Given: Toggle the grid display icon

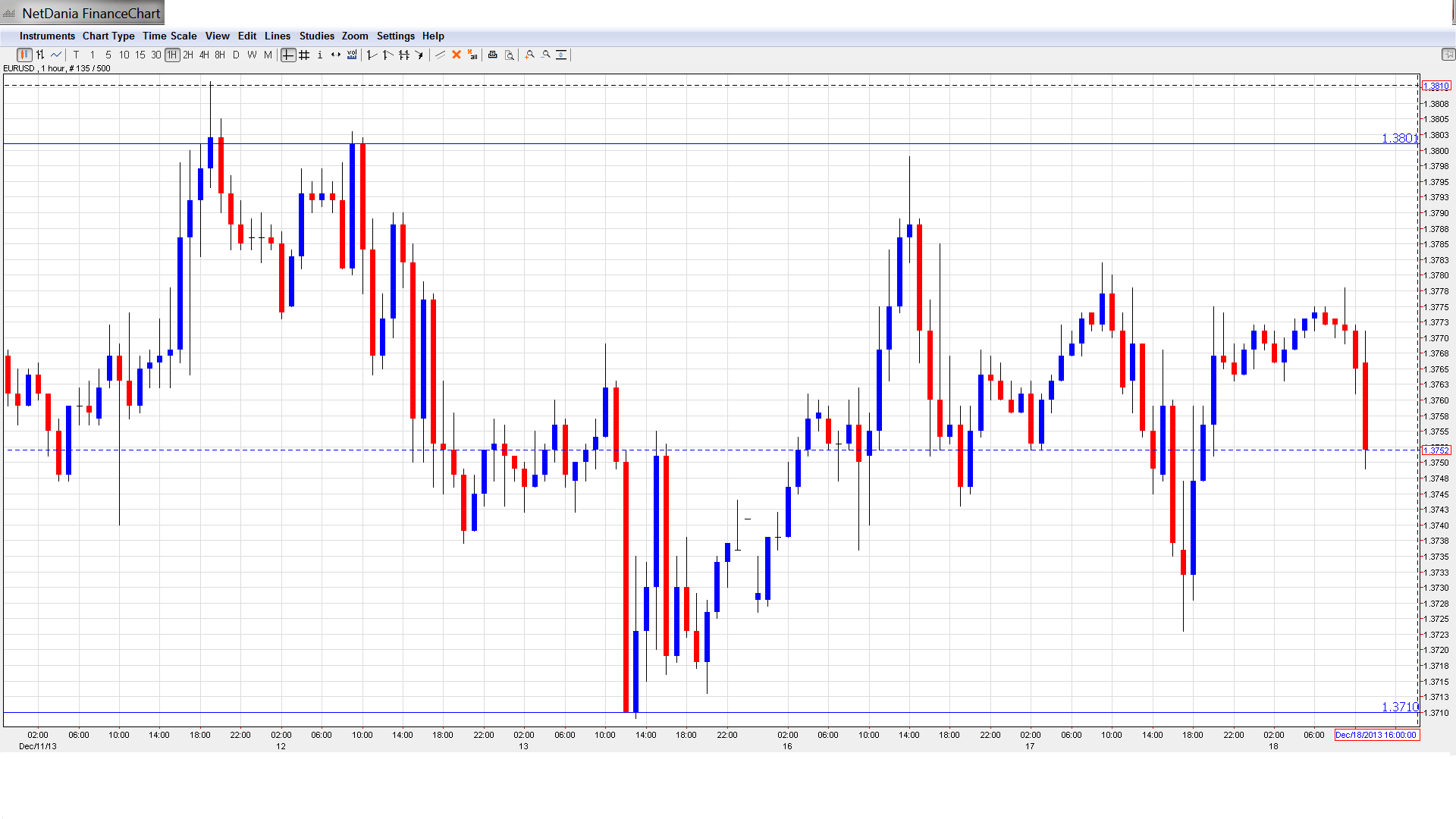Looking at the screenshot, I should (x=304, y=55).
